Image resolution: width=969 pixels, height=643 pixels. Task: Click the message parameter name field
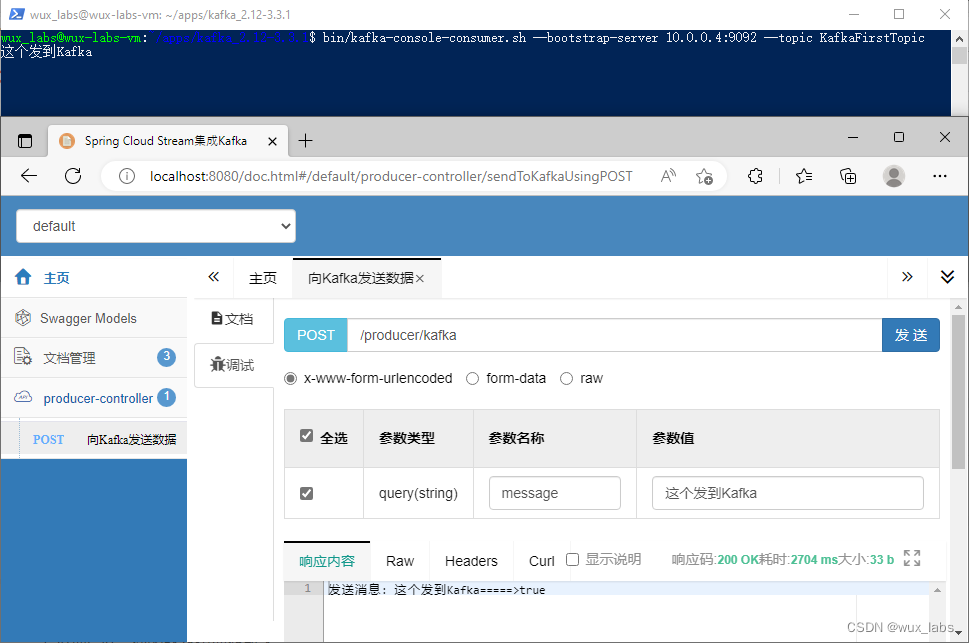pos(554,493)
